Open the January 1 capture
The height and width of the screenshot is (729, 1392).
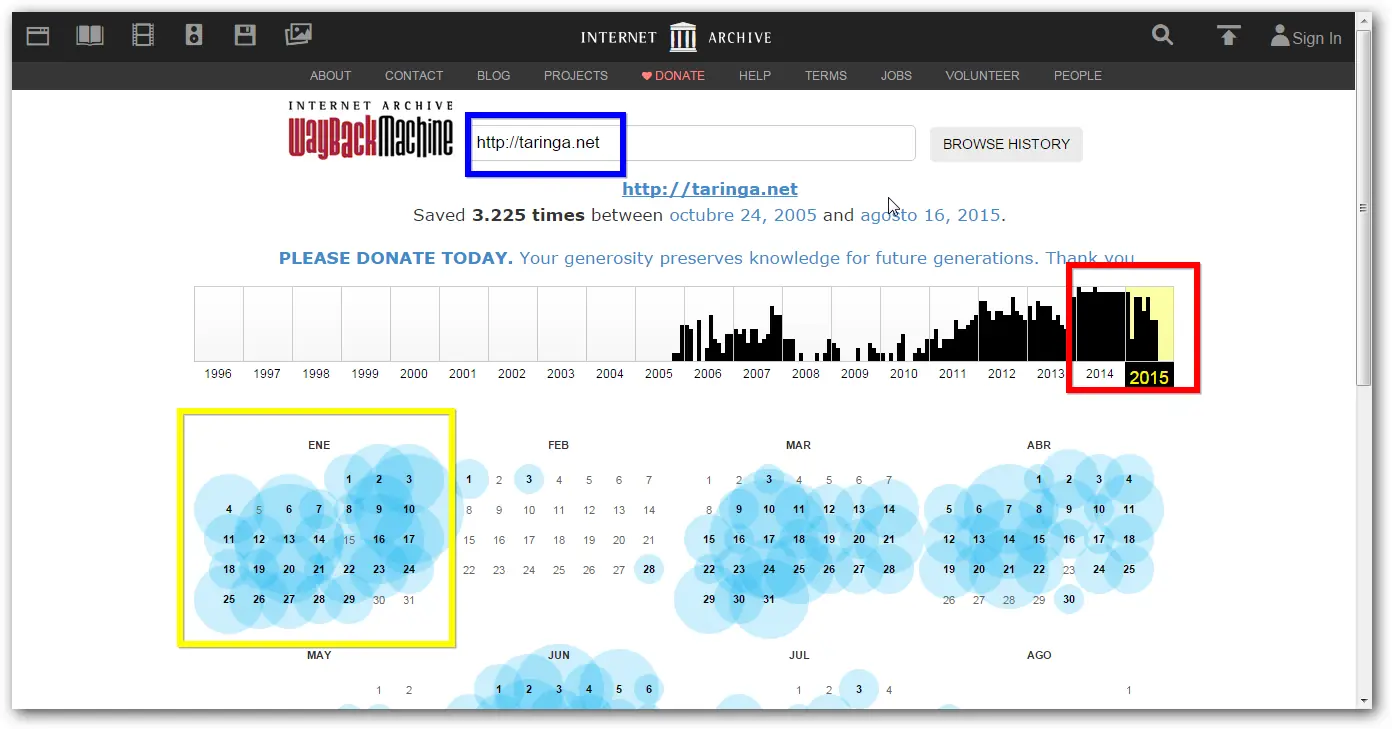pos(349,480)
